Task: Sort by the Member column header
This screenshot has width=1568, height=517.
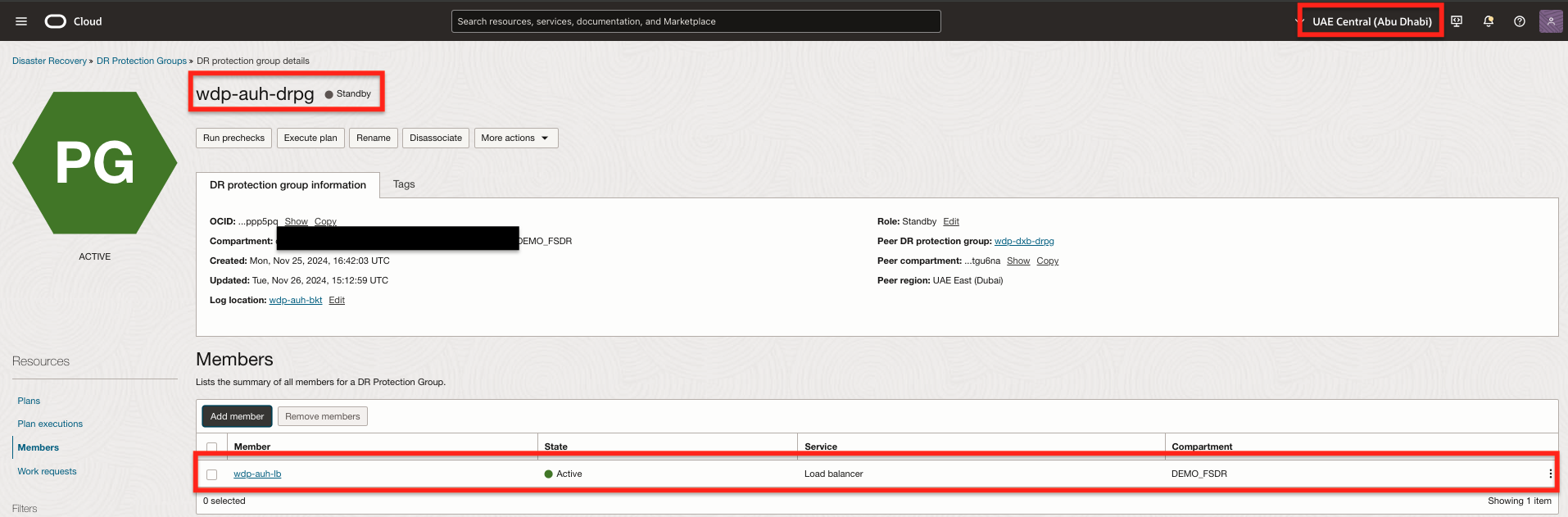Action: 252,447
